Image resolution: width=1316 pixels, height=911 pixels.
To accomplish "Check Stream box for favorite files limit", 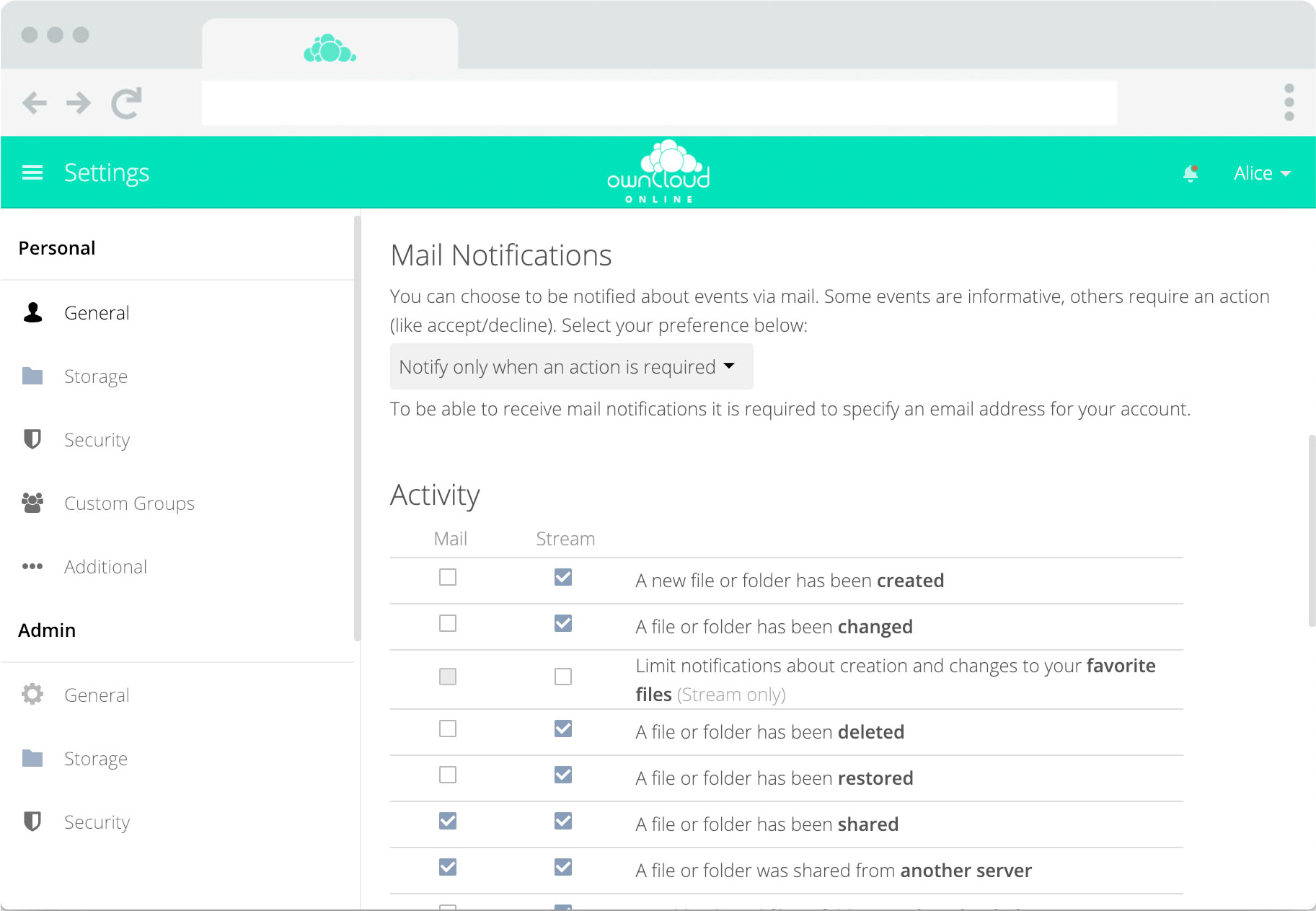I will (563, 677).
